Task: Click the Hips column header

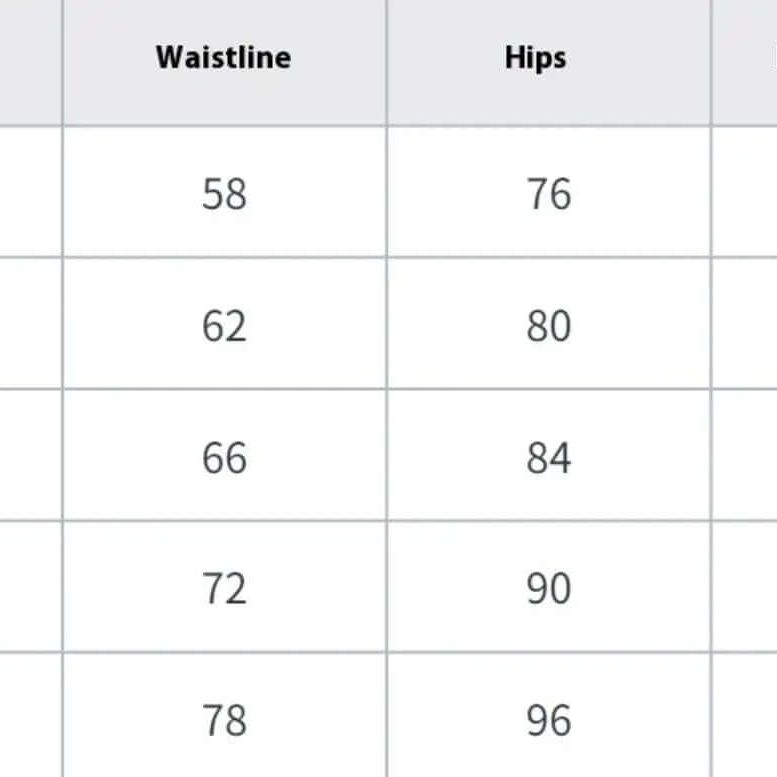Action: click(549, 62)
